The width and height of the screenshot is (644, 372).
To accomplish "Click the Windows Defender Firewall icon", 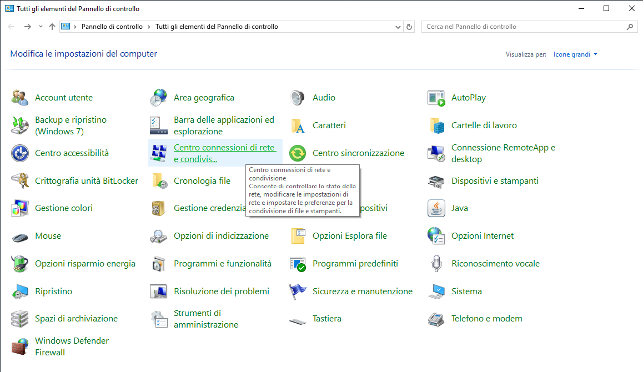I will (x=20, y=347).
